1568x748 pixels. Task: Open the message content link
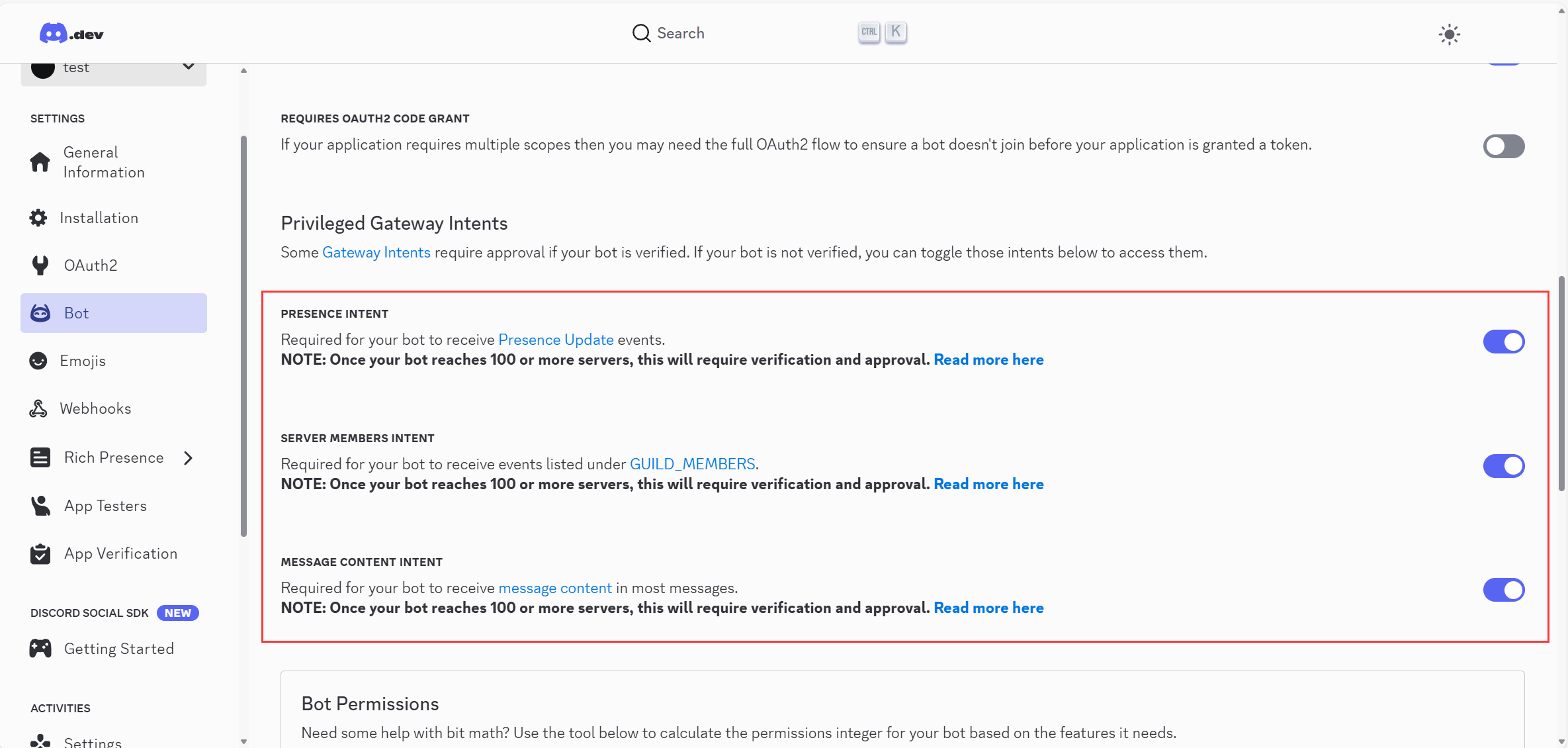[x=555, y=588]
